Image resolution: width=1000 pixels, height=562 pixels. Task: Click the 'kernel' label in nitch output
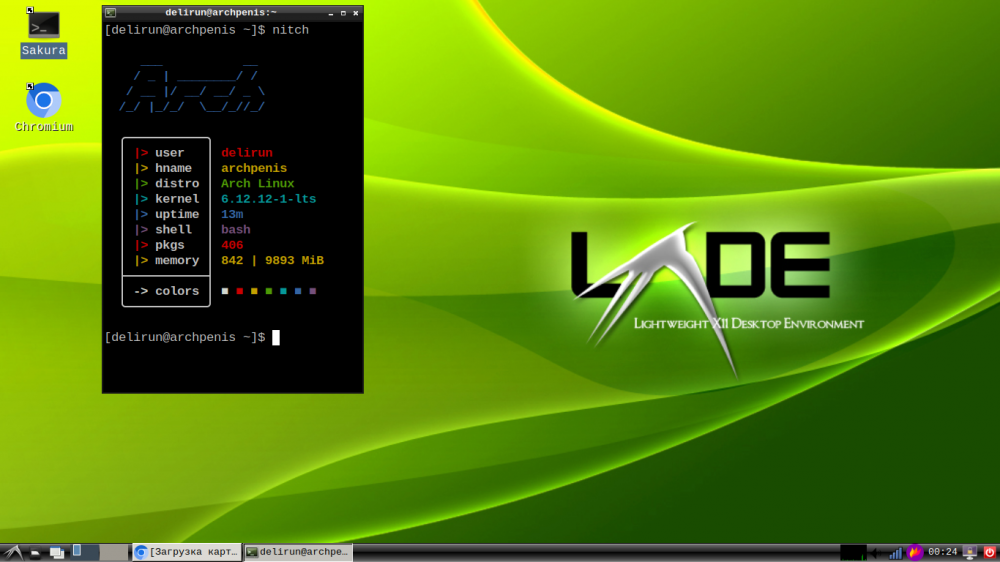pyautogui.click(x=177, y=199)
